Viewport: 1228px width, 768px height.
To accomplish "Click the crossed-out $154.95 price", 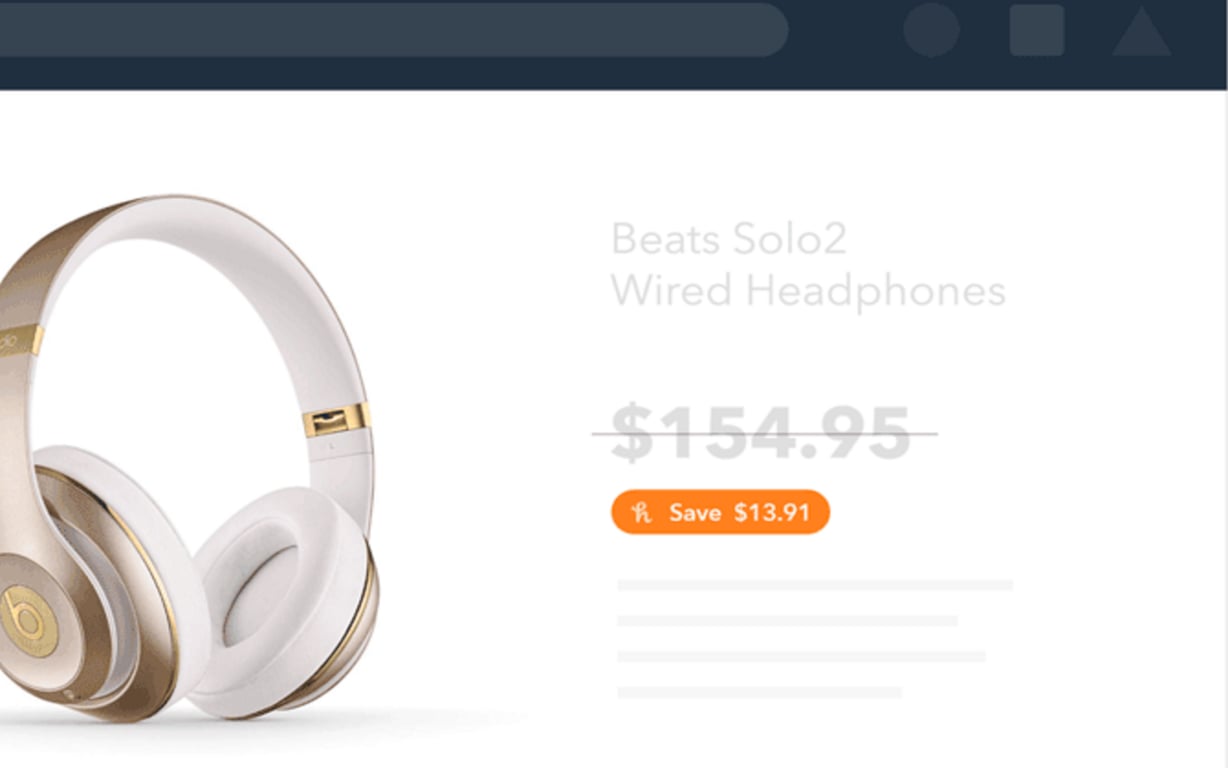I will point(762,434).
